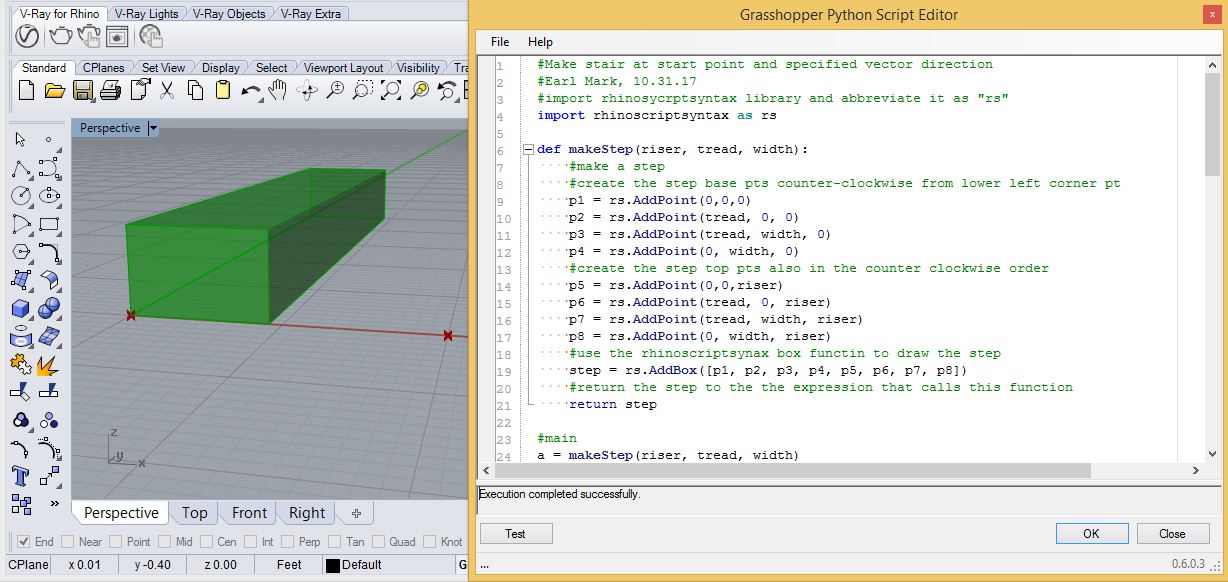Create a New document in Rhino
1228x582 pixels.
pos(27,91)
